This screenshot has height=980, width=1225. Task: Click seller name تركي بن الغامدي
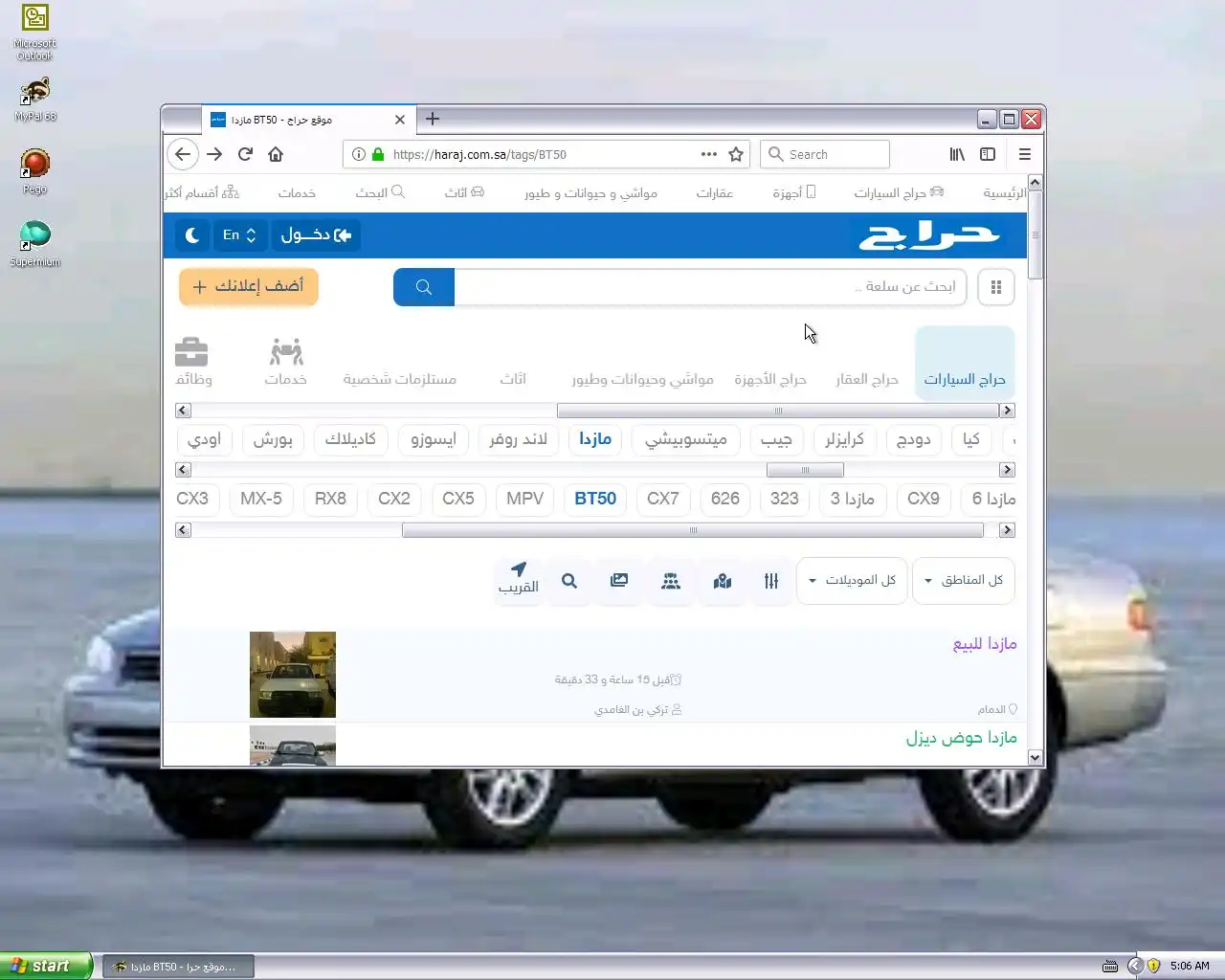632,710
